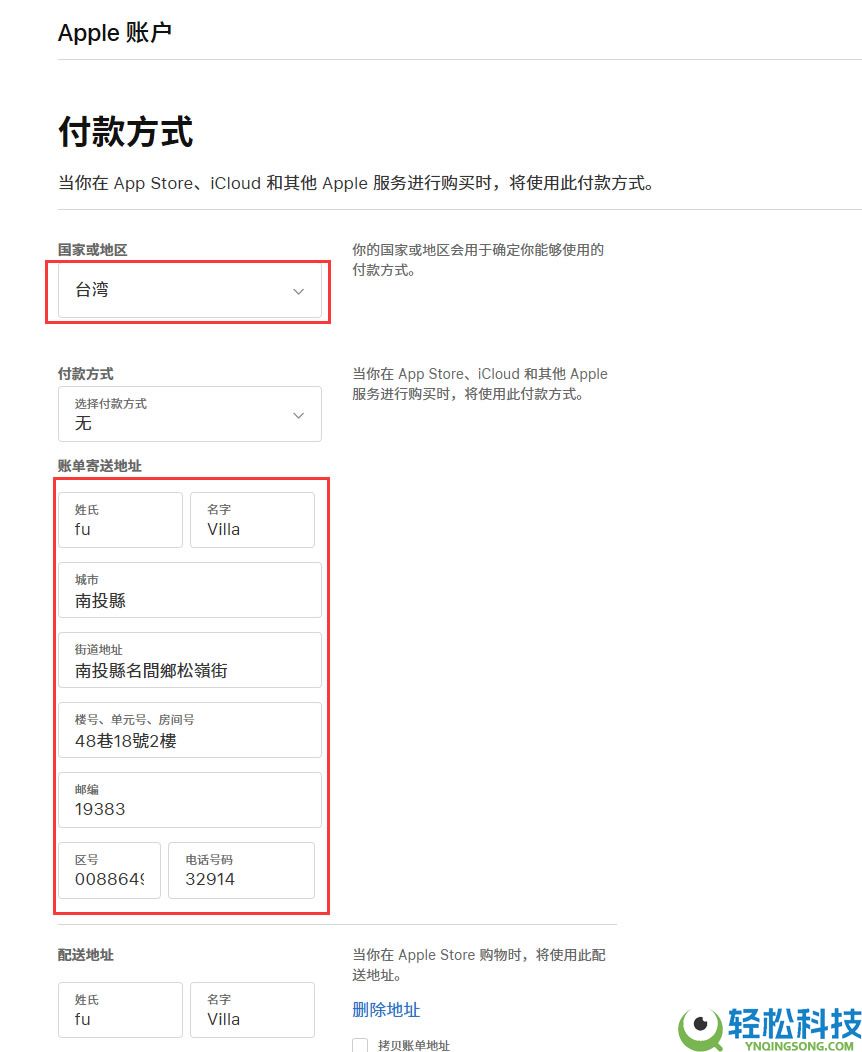Click the 名字 field under 配送地址

(x=252, y=1010)
